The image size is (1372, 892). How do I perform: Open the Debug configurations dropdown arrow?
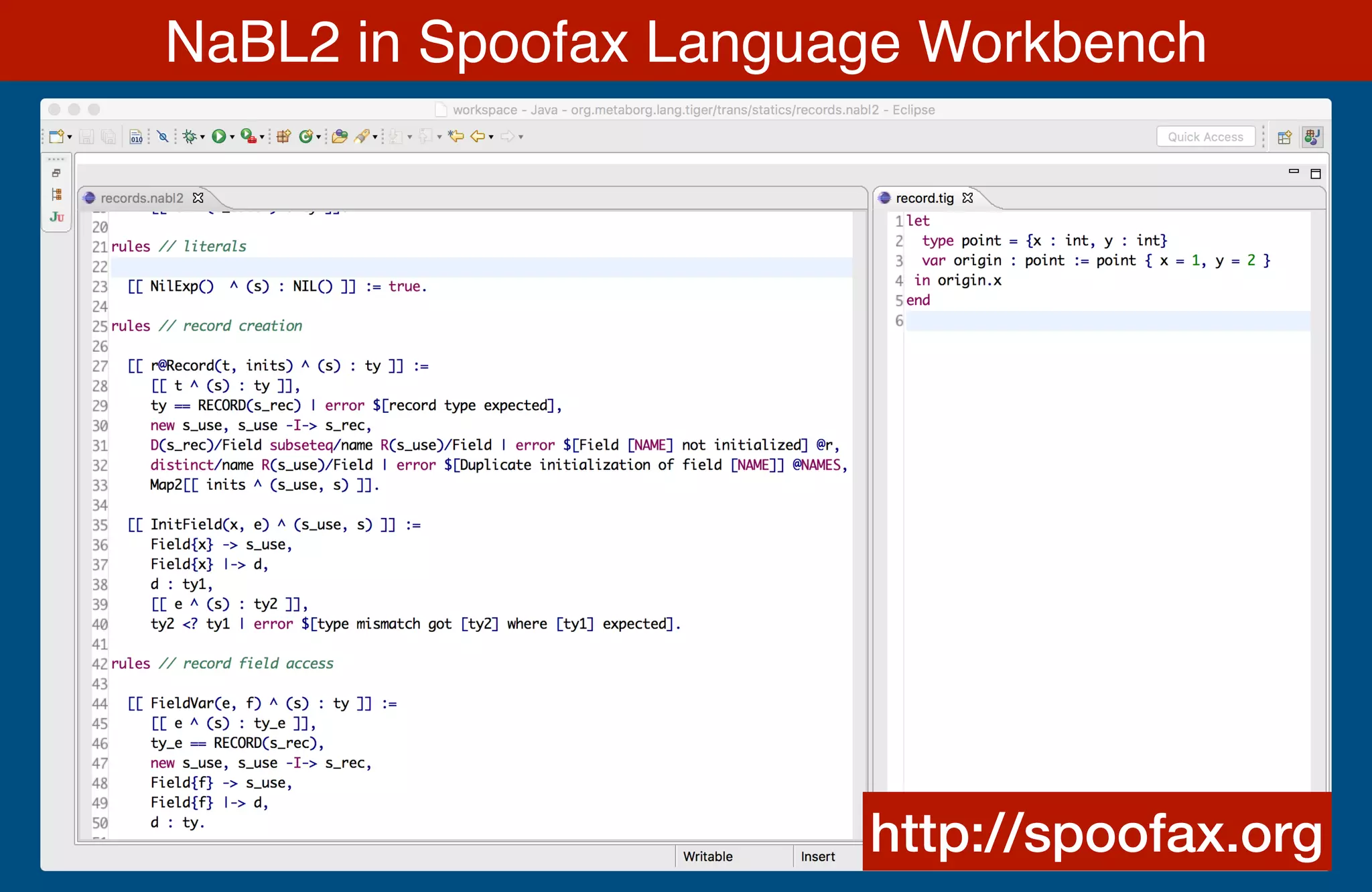[x=202, y=137]
